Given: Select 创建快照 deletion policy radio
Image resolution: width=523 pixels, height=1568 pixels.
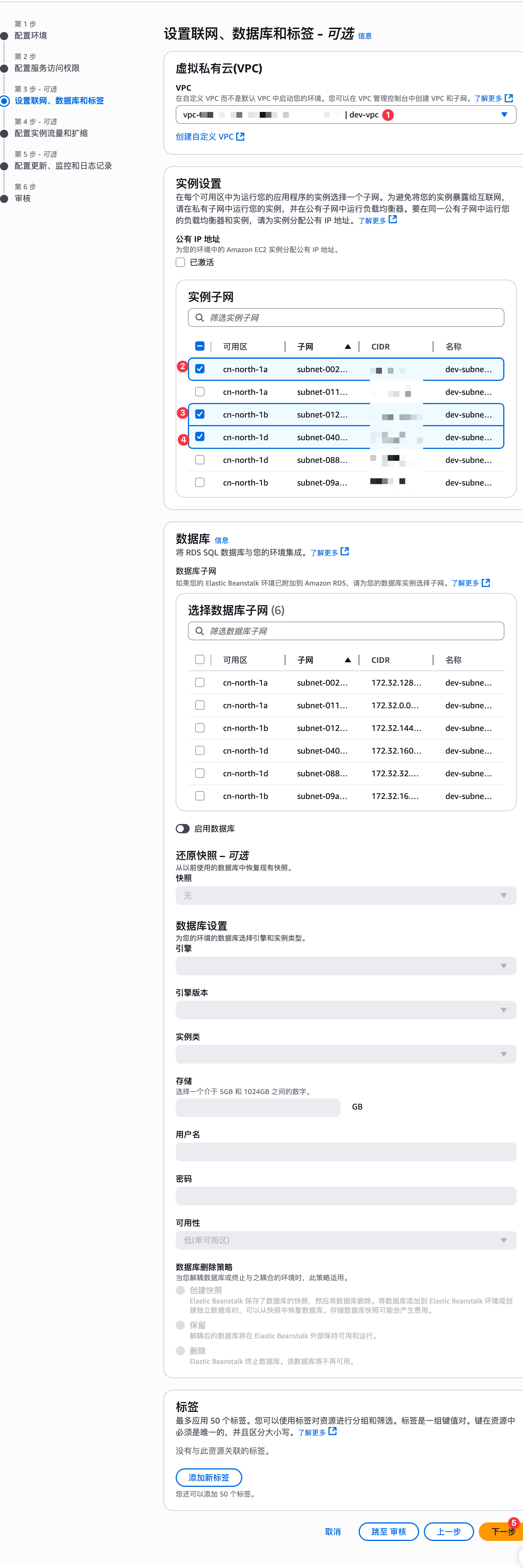Looking at the screenshot, I should coord(180,1290).
